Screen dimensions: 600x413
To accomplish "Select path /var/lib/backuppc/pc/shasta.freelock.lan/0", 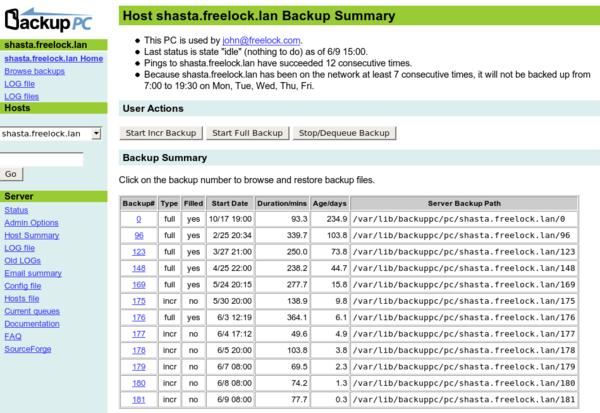I will pyautogui.click(x=459, y=219).
